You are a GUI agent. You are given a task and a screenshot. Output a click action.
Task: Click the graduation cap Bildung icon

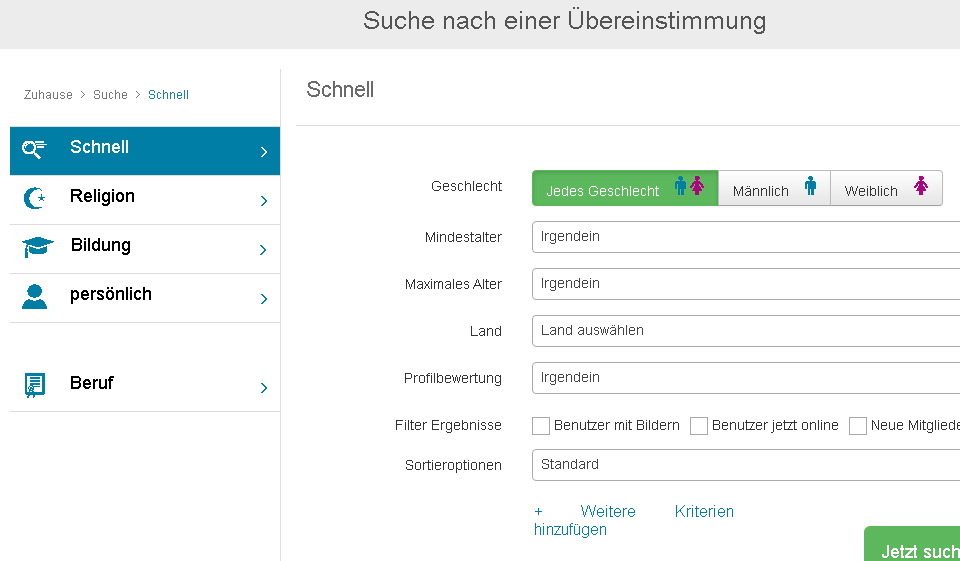coord(37,248)
